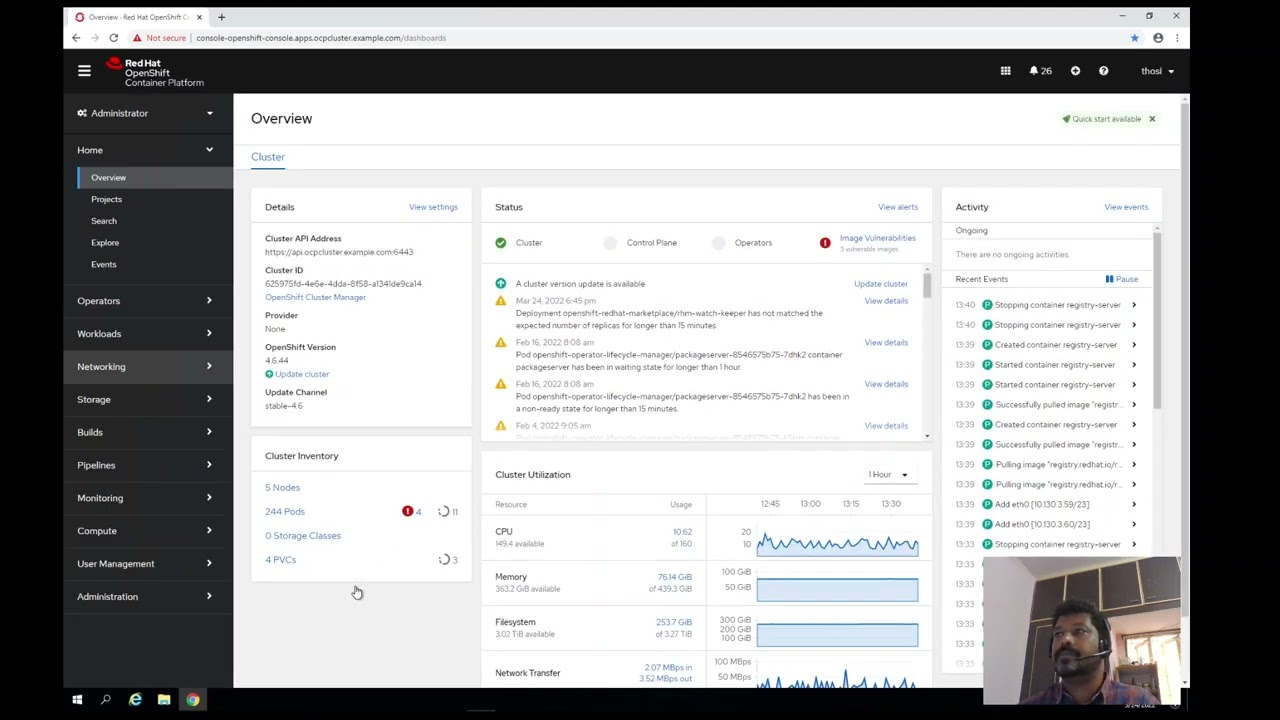Expand the Pipelines navigation section
Screen dimensions: 1280x720
tap(146, 465)
